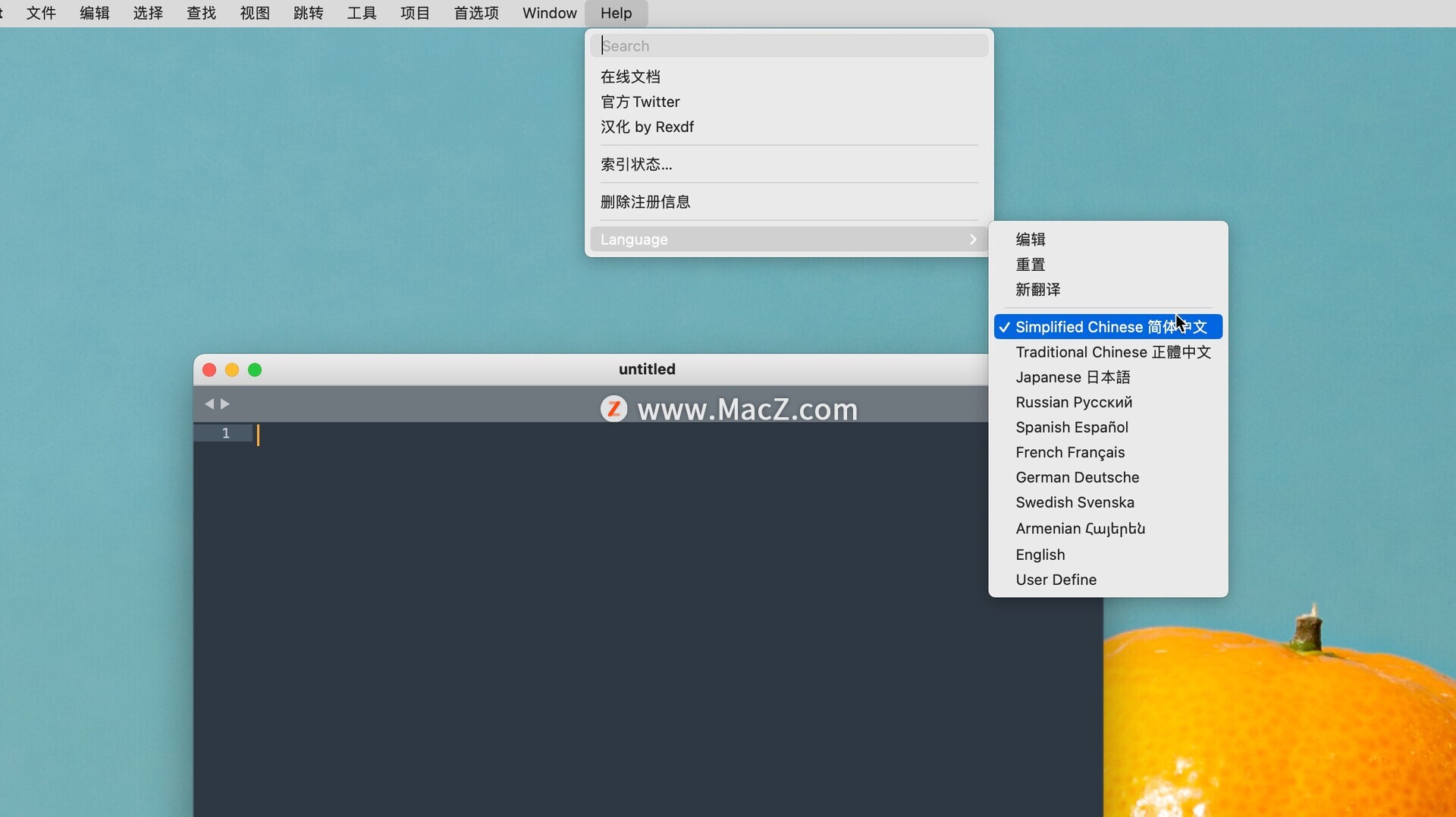Open the Window menu
The height and width of the screenshot is (817, 1456).
549,14
